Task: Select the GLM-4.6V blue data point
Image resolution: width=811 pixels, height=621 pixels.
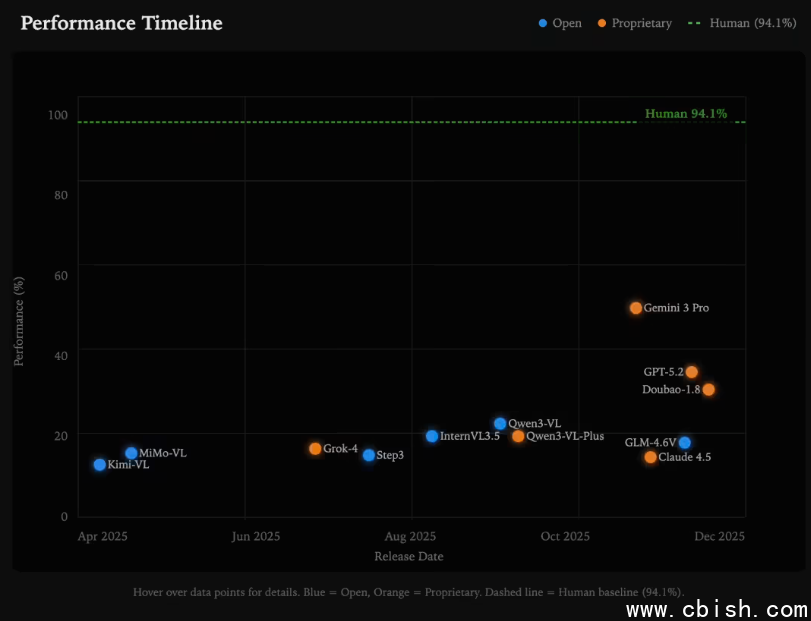Action: point(685,443)
